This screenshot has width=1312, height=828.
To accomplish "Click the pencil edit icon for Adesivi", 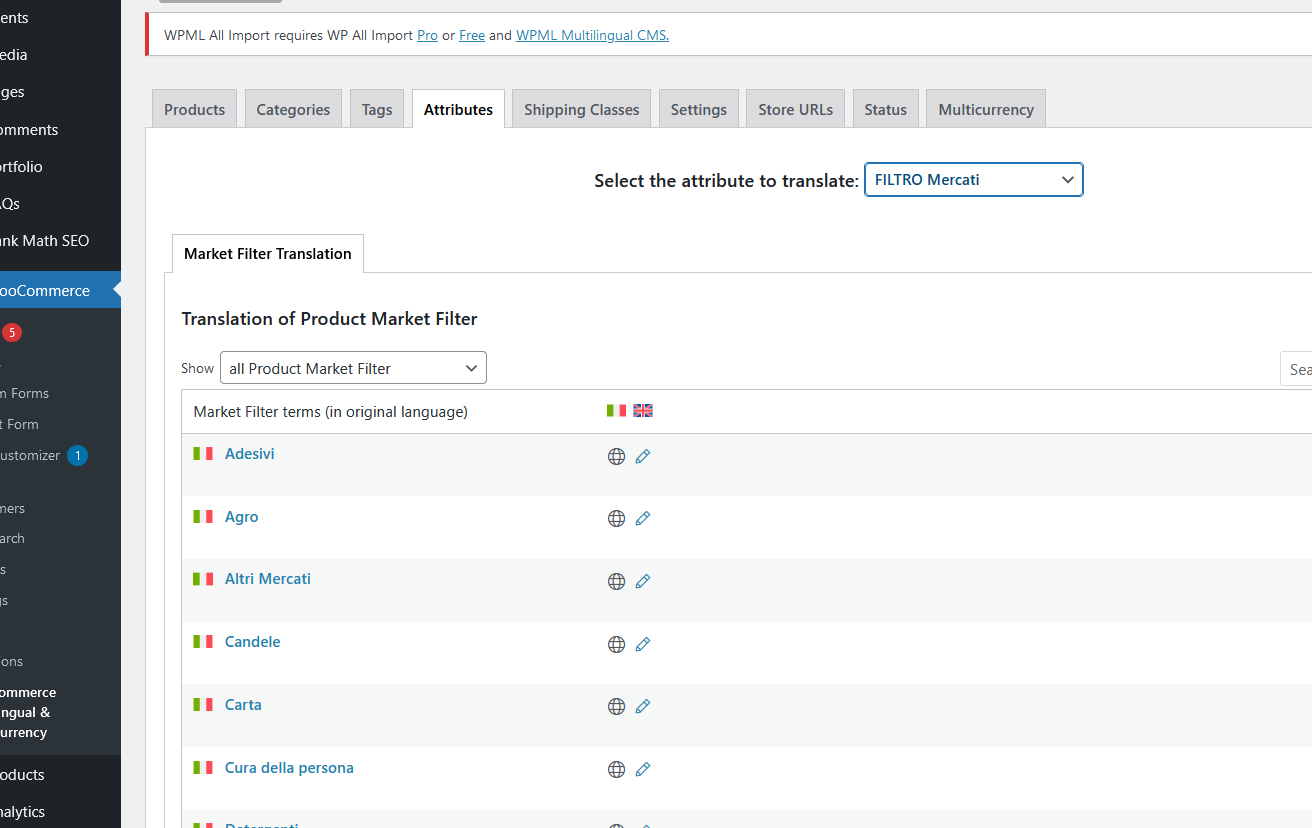I will click(643, 456).
